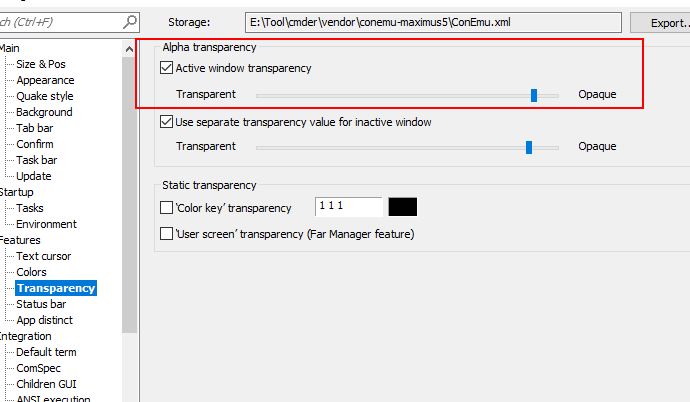Select Default term under Integration
Image resolution: width=690 pixels, height=402 pixels.
(46, 352)
